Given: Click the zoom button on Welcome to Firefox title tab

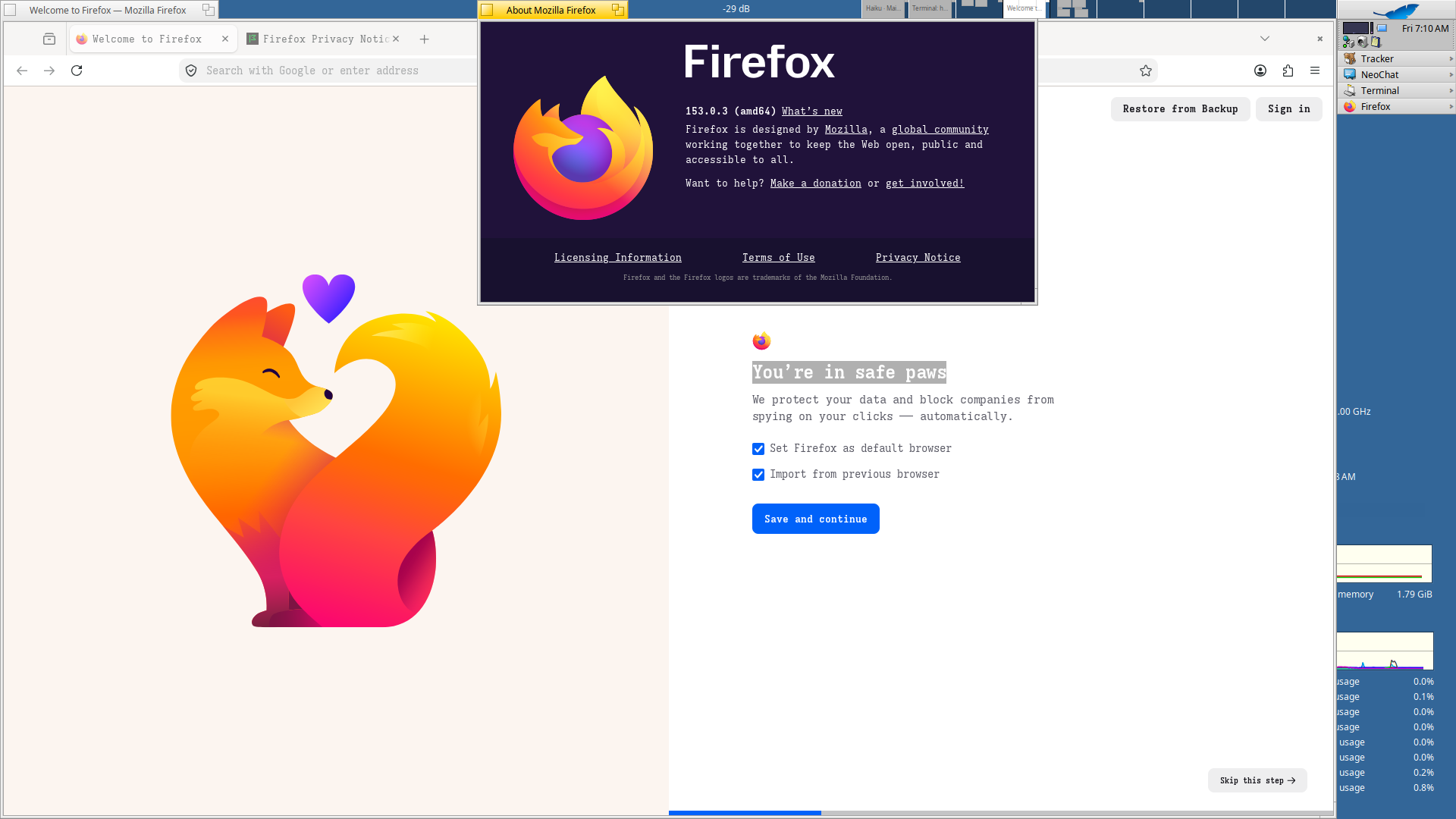Looking at the screenshot, I should [208, 10].
